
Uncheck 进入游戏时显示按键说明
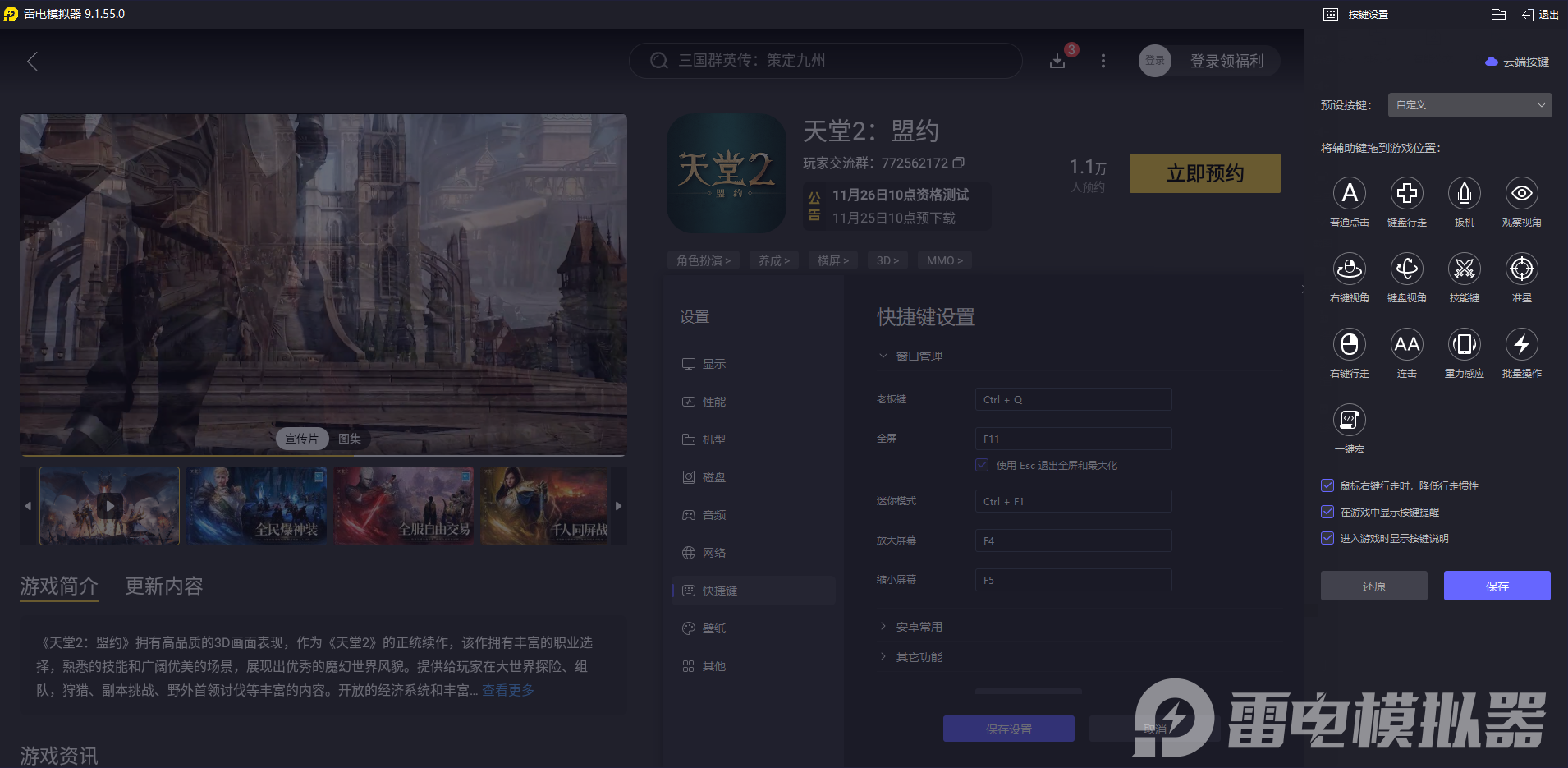tap(1327, 538)
